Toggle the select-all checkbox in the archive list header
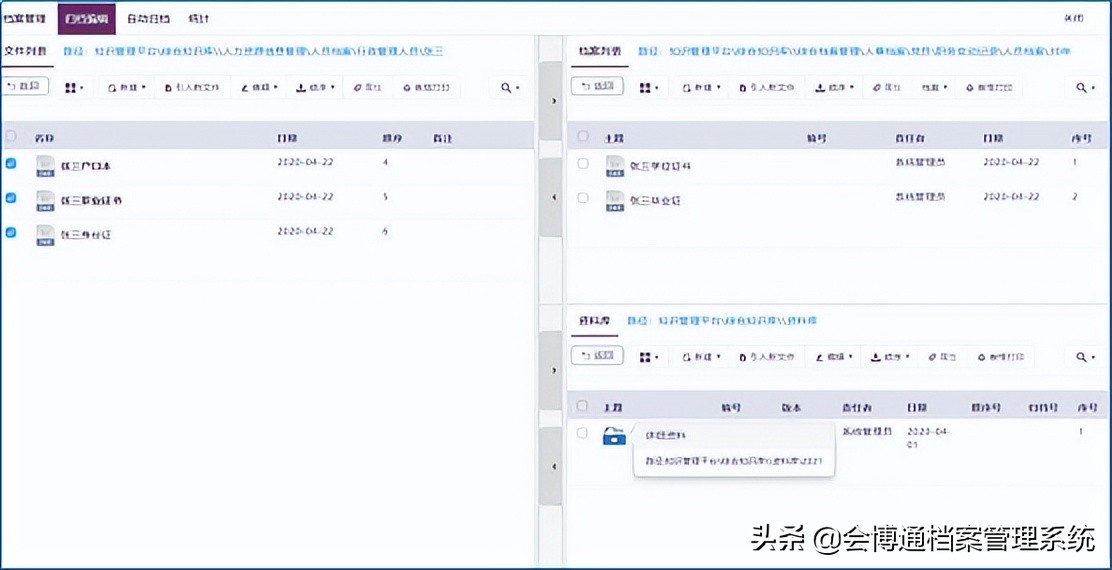 [x=583, y=136]
